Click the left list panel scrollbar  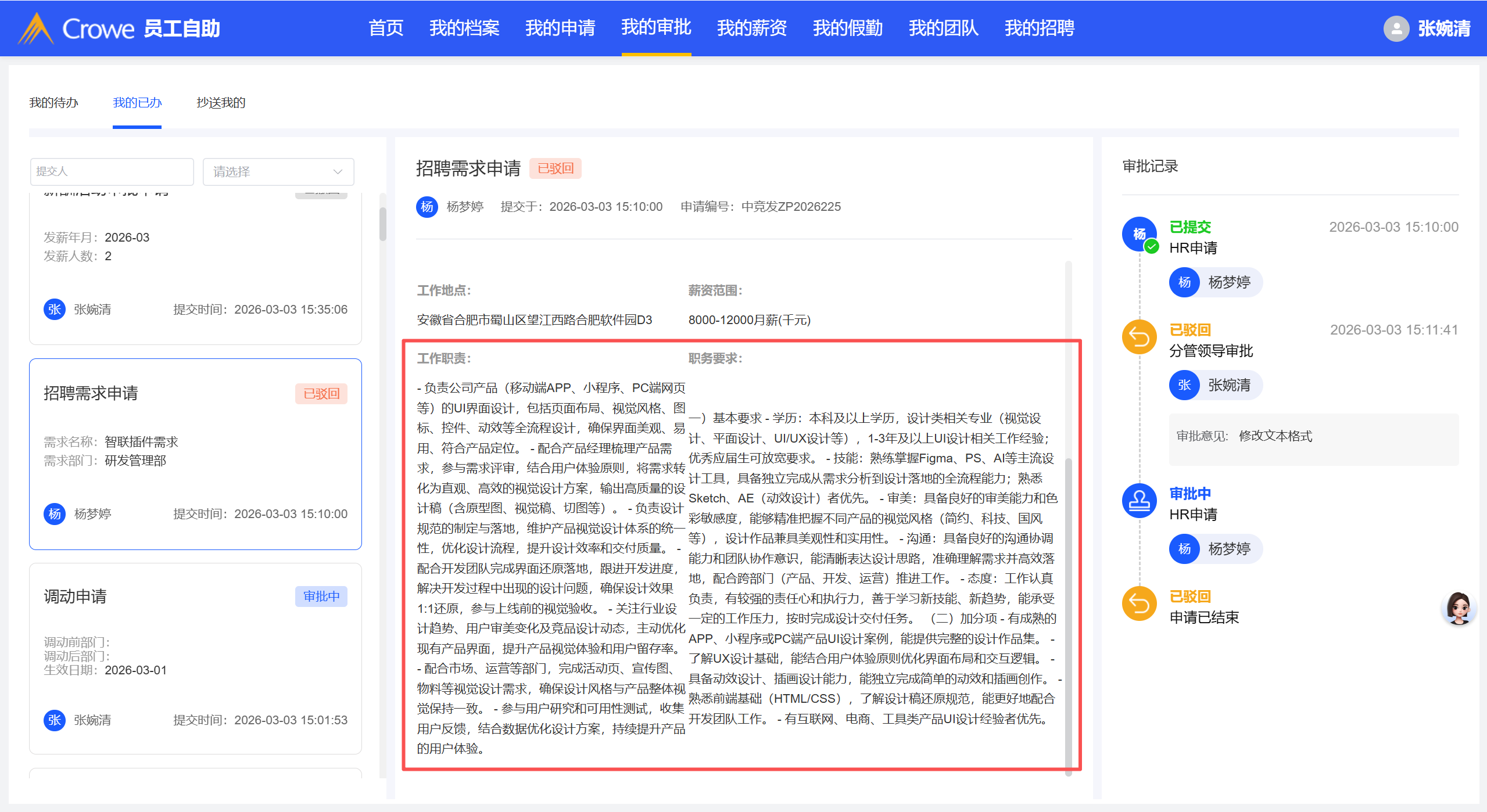pyautogui.click(x=382, y=224)
